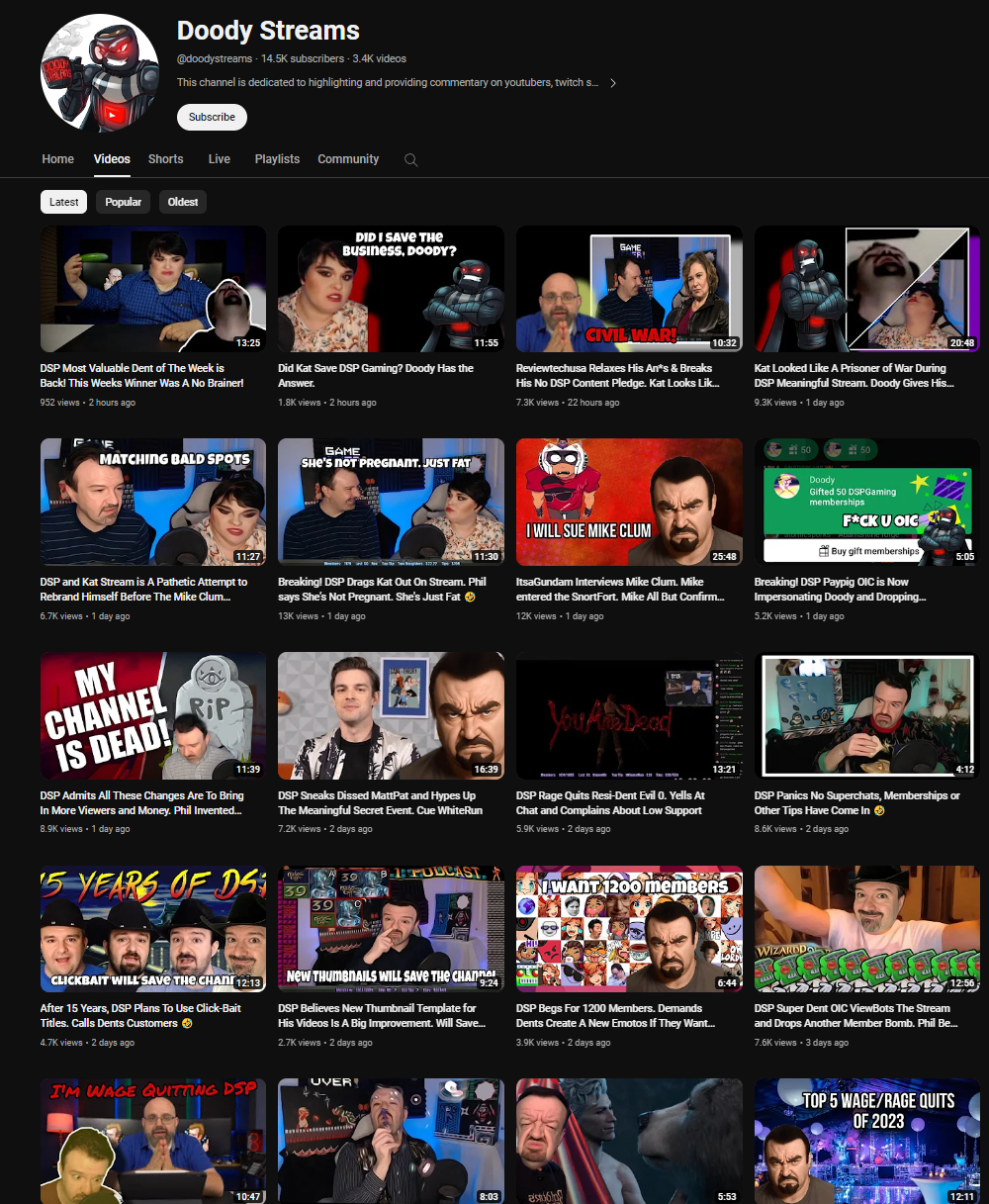This screenshot has width=989, height=1204.
Task: Click the thumbnail with the 5:53 duration badge
Action: click(629, 1141)
